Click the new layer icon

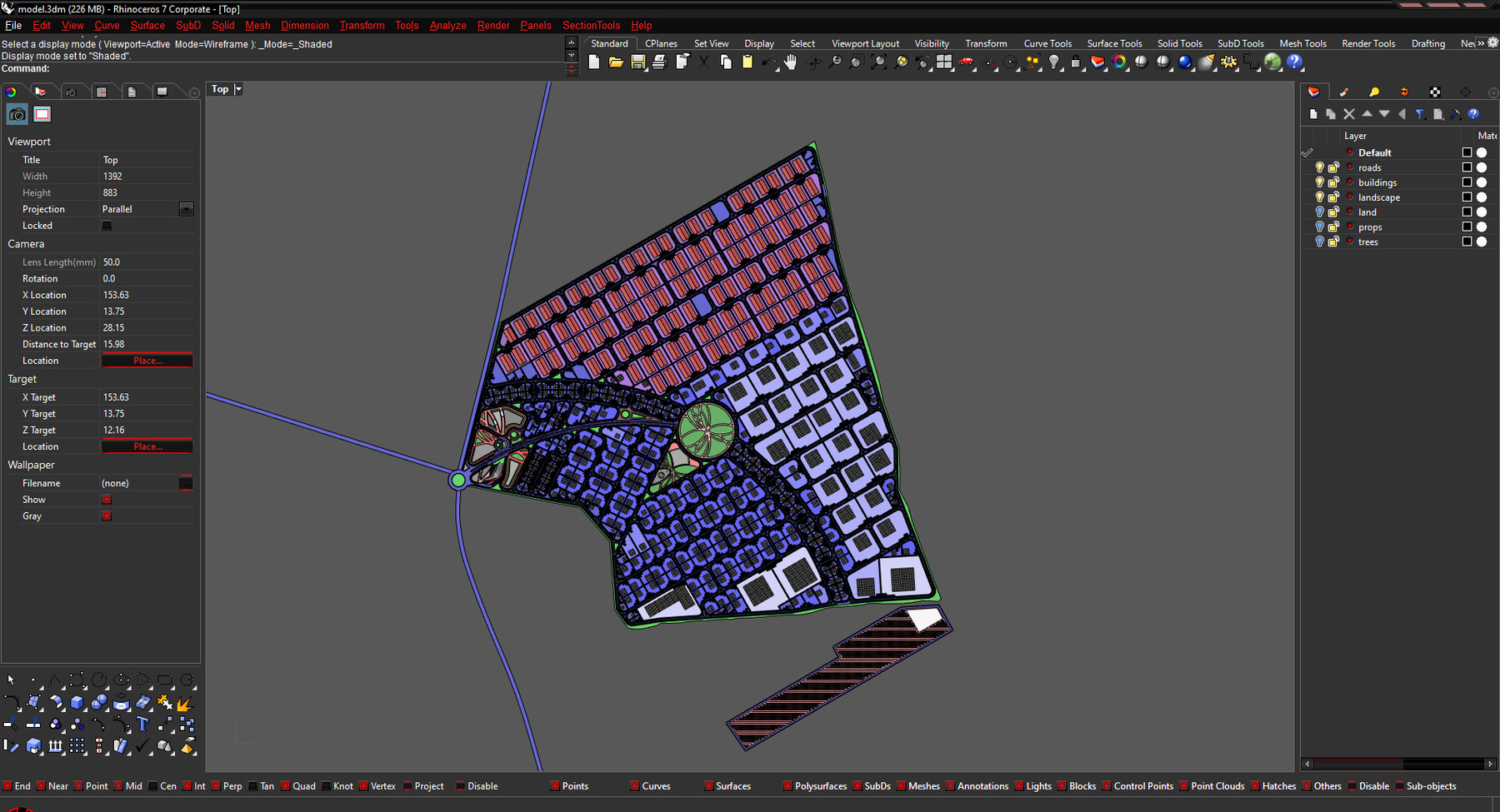[1313, 114]
